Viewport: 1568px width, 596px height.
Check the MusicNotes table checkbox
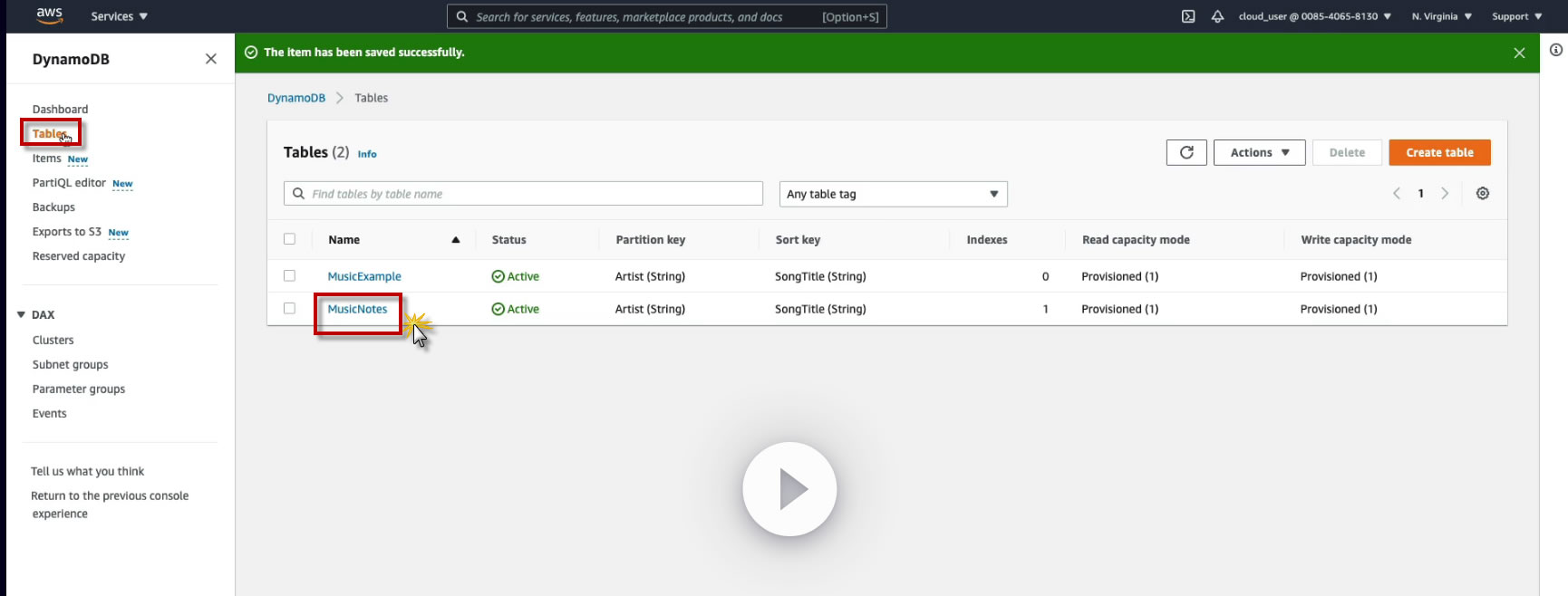point(290,309)
